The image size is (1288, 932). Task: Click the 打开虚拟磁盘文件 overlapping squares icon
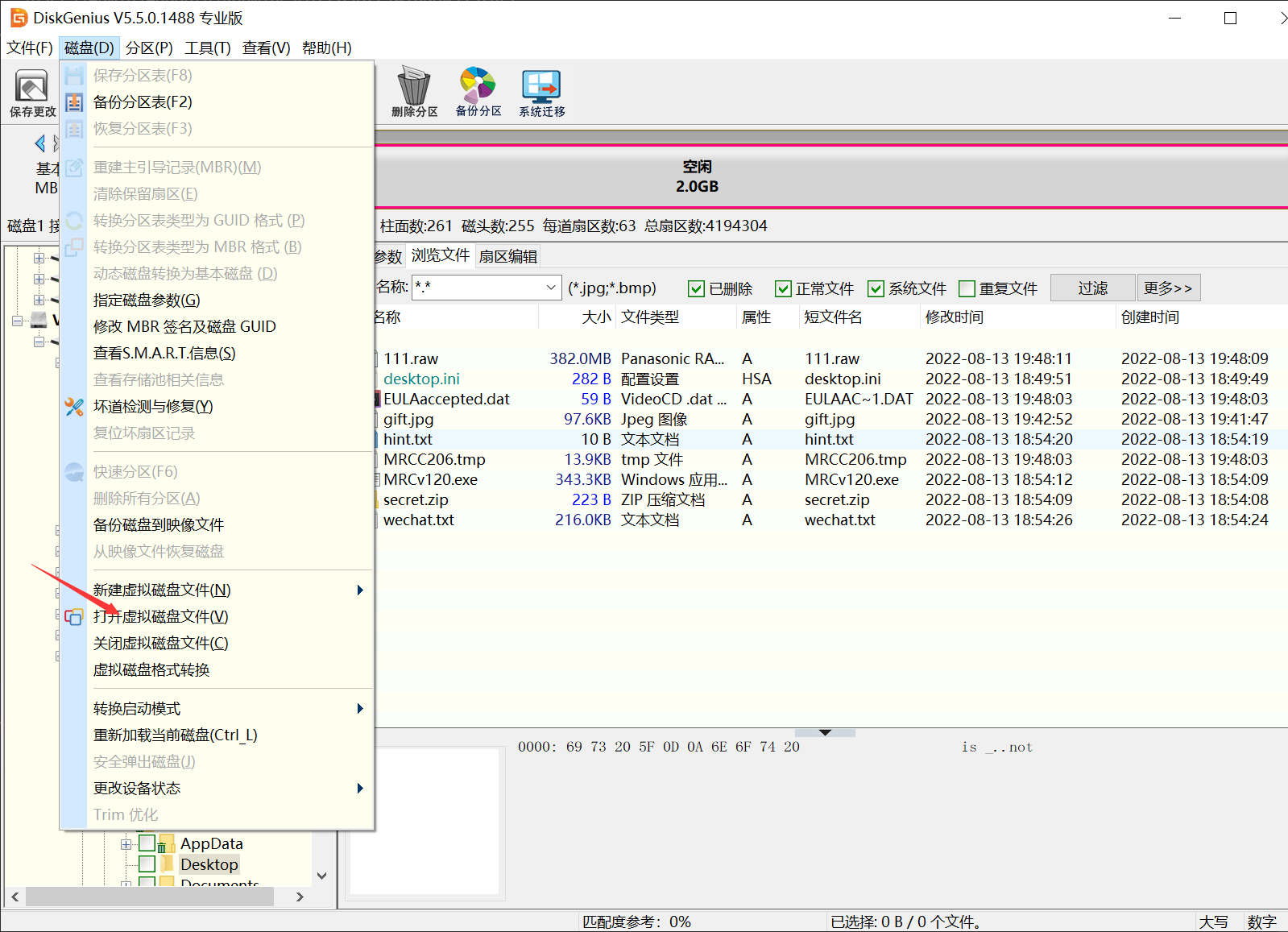click(74, 617)
